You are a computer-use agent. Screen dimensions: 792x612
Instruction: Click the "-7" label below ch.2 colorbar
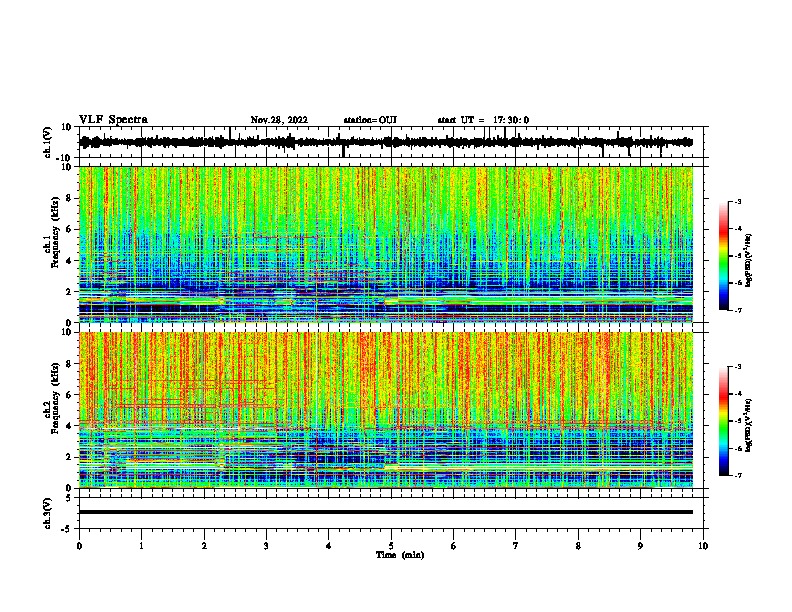pyautogui.click(x=737, y=475)
